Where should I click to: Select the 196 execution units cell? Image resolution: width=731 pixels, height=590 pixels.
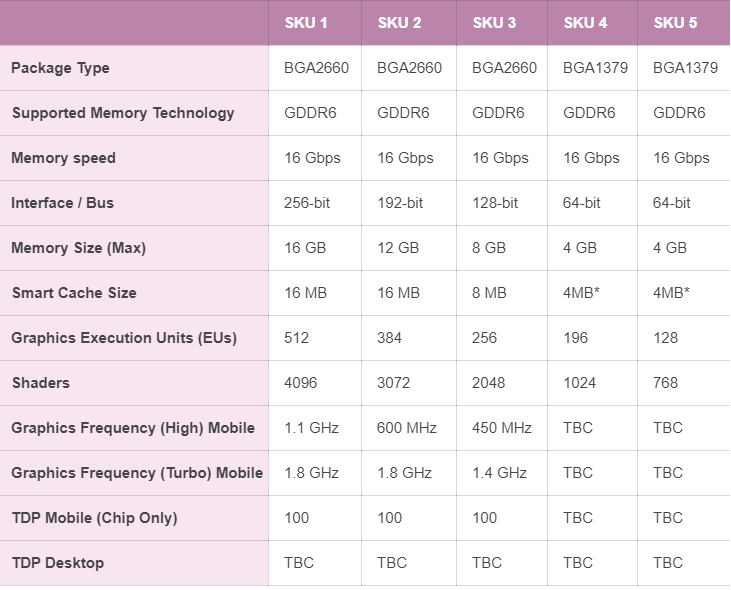576,338
